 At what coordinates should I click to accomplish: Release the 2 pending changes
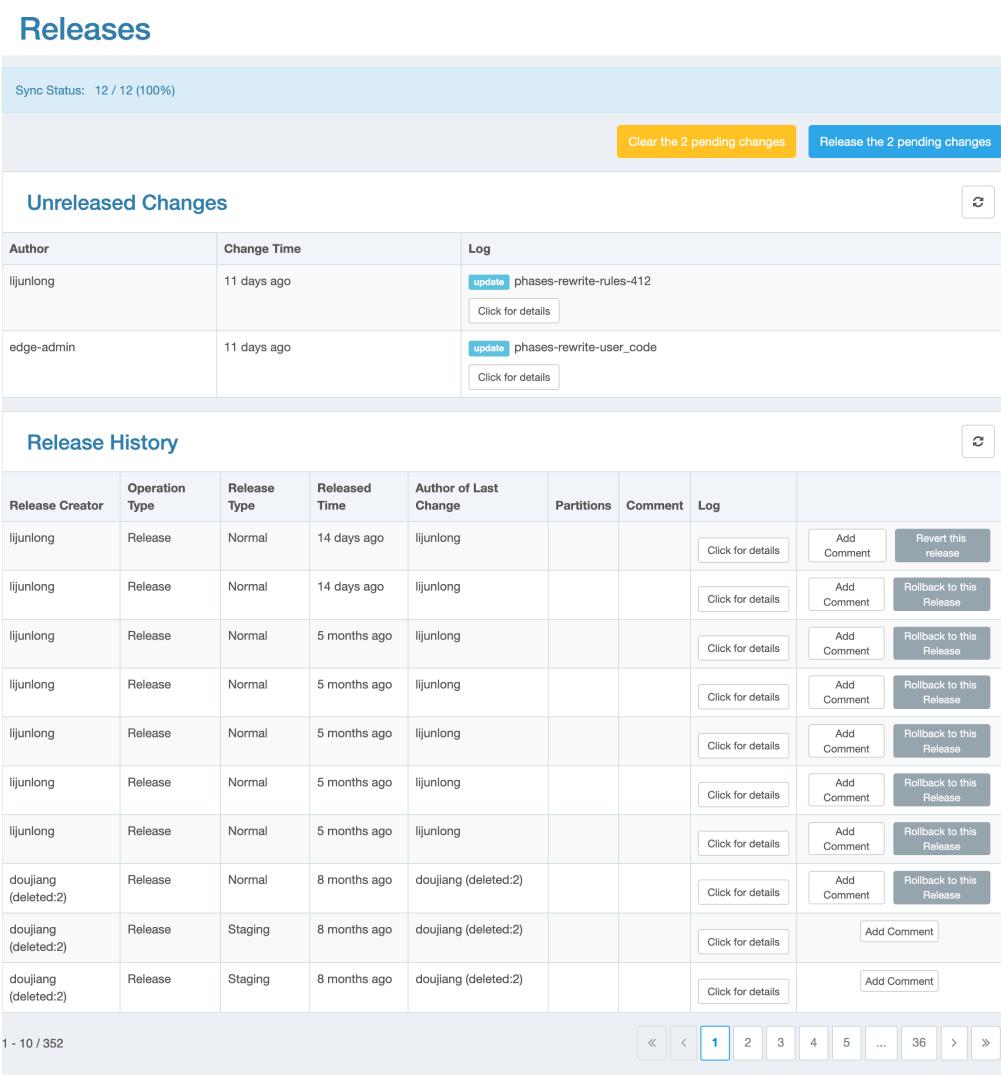click(x=905, y=141)
